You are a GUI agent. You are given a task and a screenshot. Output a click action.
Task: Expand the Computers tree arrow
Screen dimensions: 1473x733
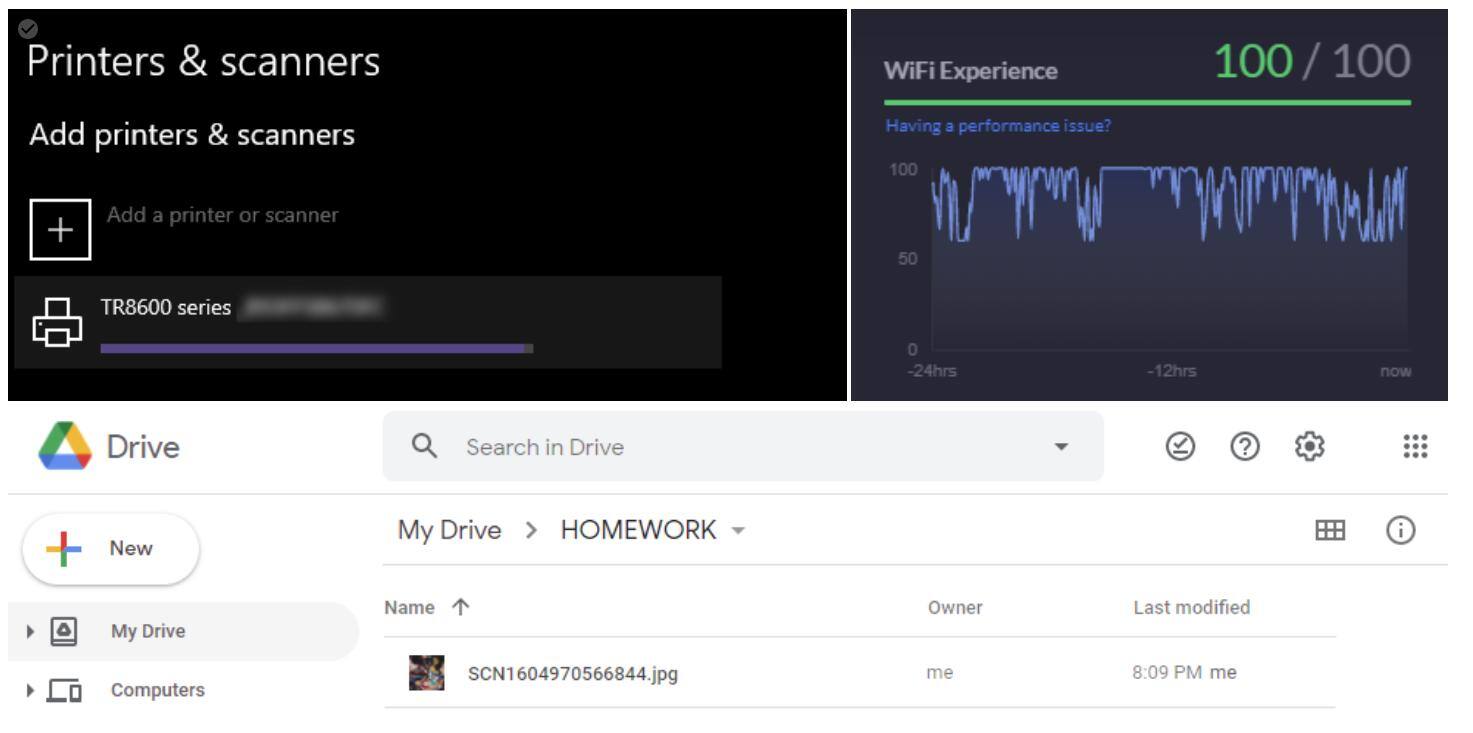click(30, 690)
